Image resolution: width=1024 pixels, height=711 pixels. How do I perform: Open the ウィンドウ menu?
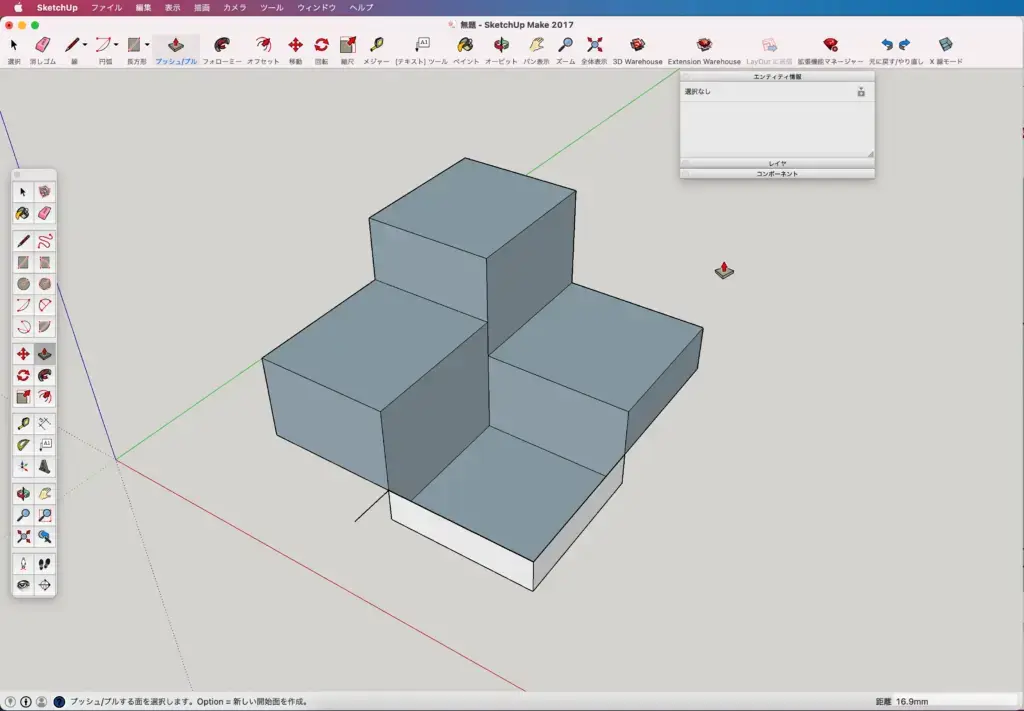click(317, 8)
